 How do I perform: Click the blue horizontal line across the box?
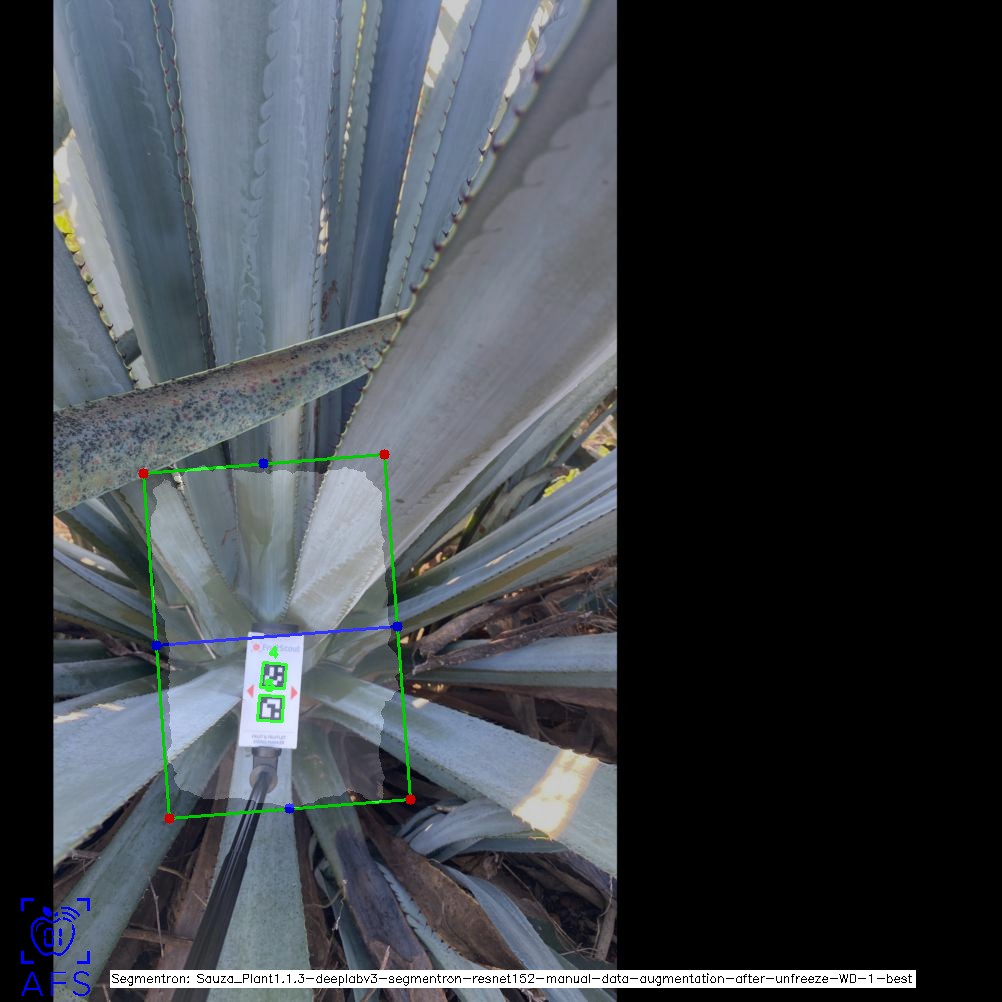pos(330,632)
